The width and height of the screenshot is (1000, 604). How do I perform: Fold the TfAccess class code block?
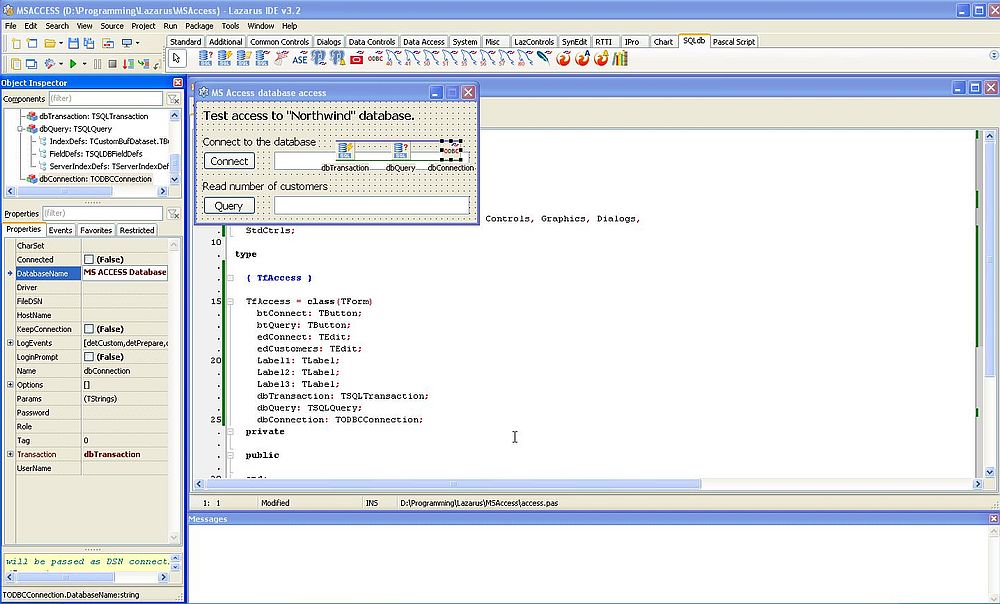(x=230, y=302)
